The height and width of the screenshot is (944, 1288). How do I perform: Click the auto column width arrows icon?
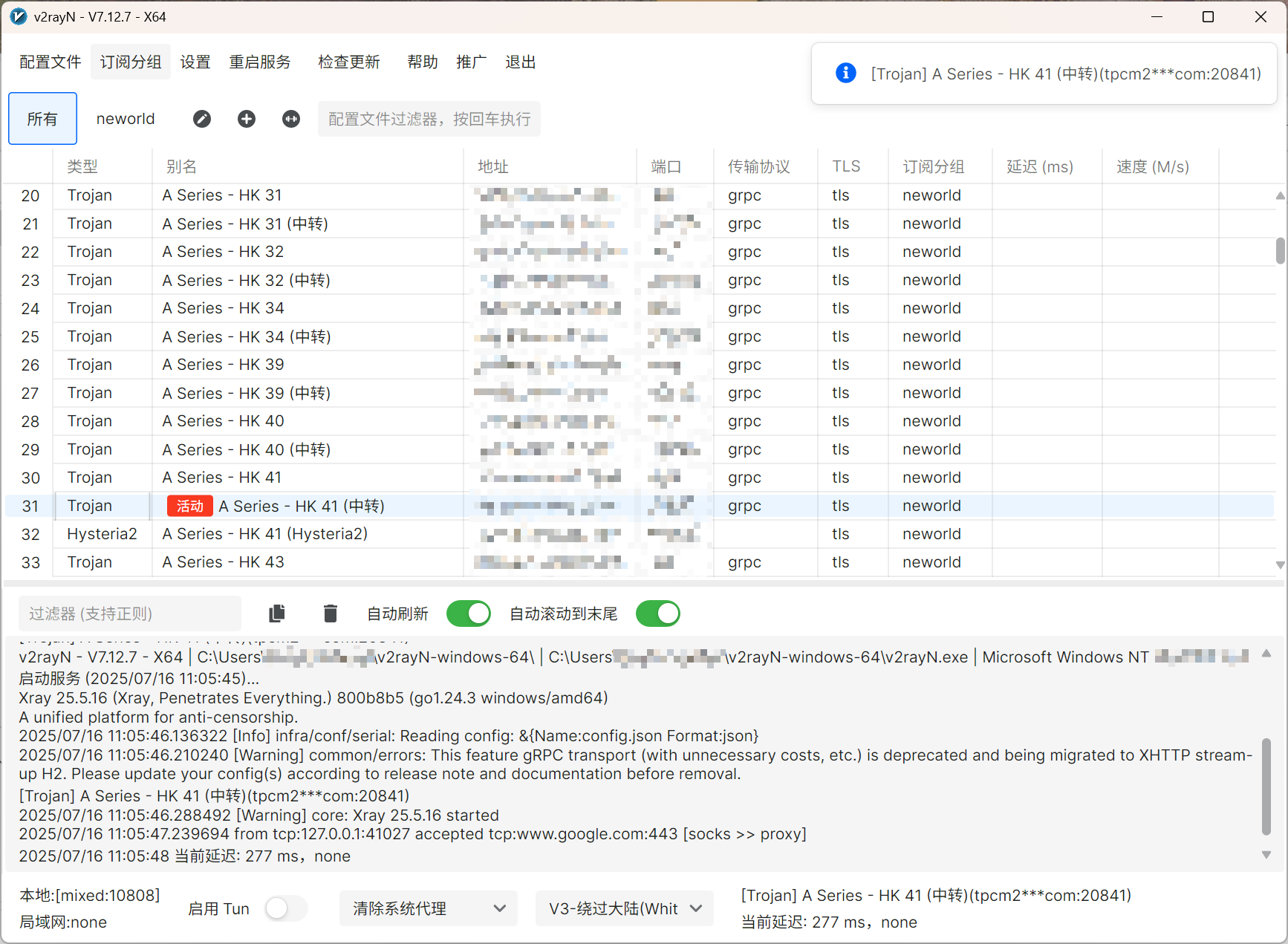click(x=291, y=119)
